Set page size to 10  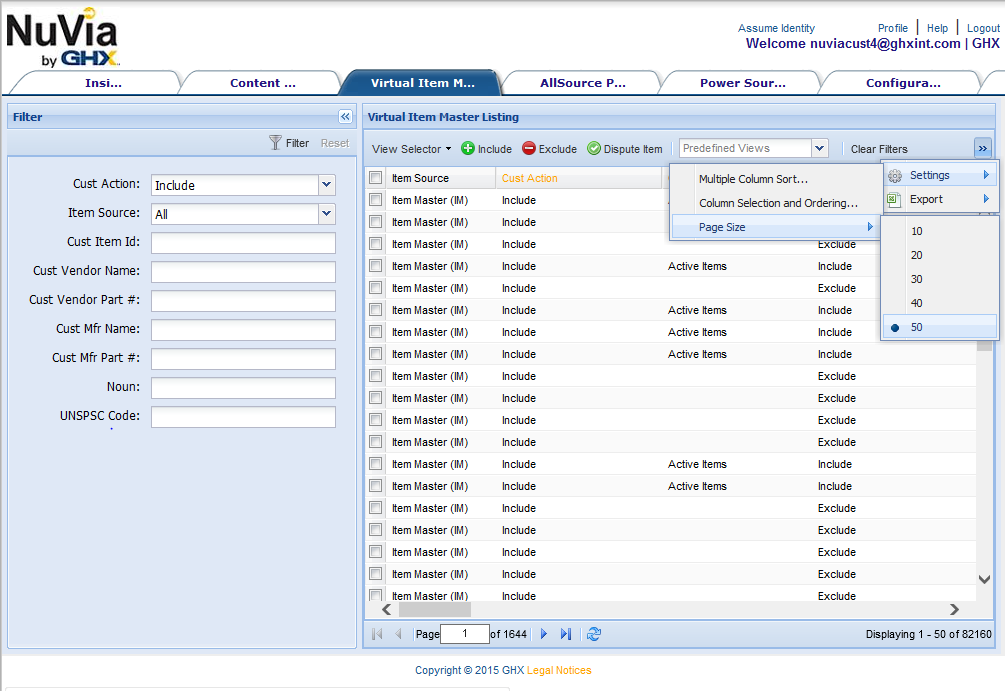pyautogui.click(x=940, y=231)
